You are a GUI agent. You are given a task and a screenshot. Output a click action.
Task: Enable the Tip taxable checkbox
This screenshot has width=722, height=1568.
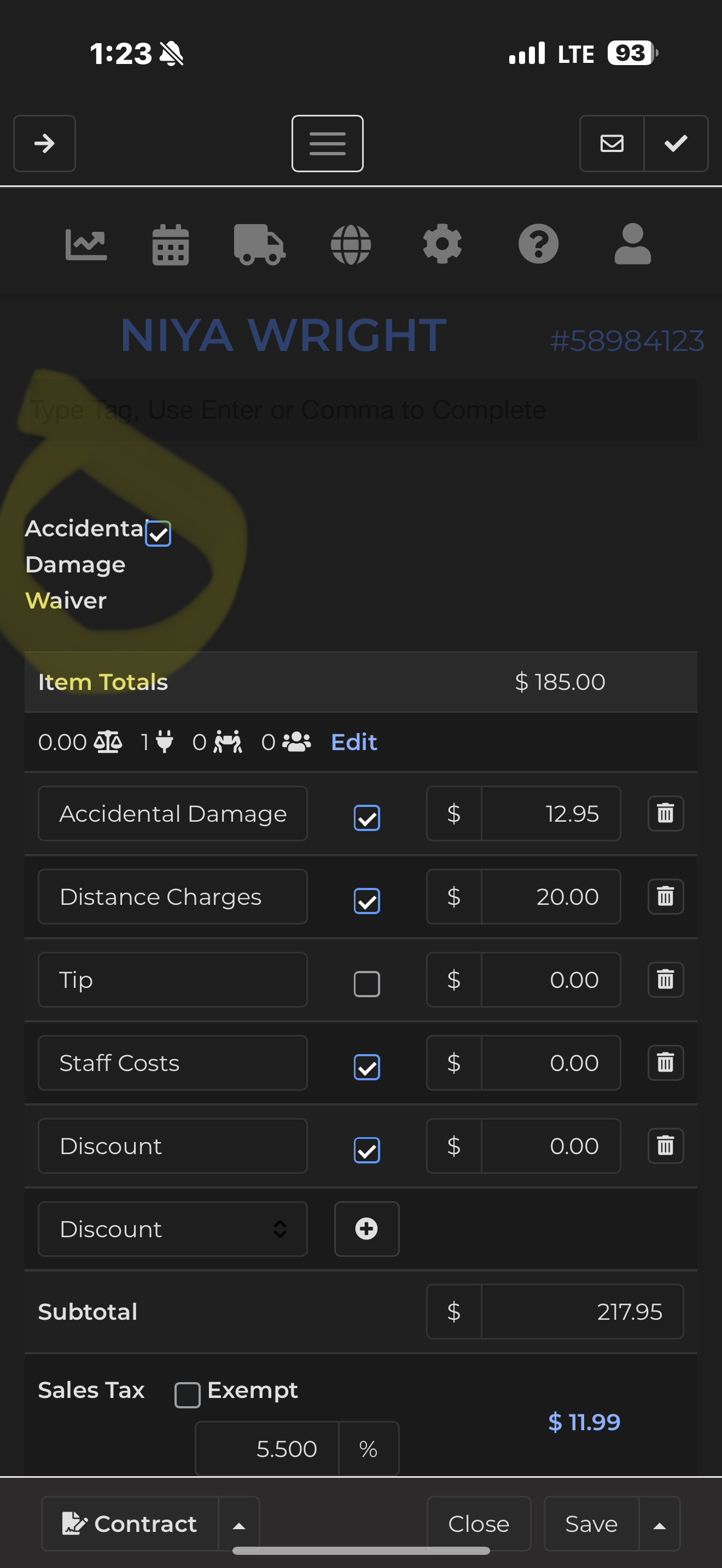point(366,984)
